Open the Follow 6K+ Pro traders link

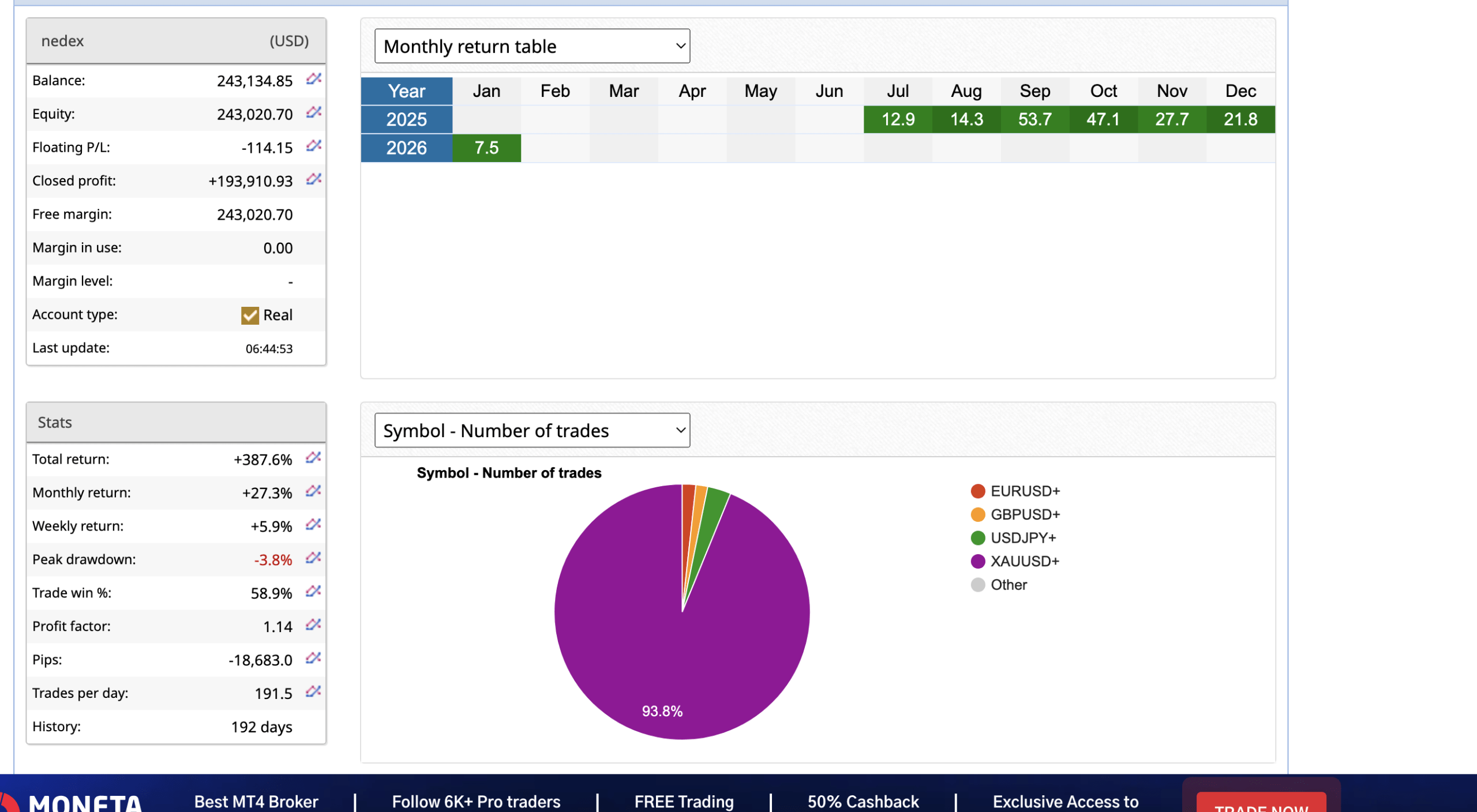click(475, 802)
